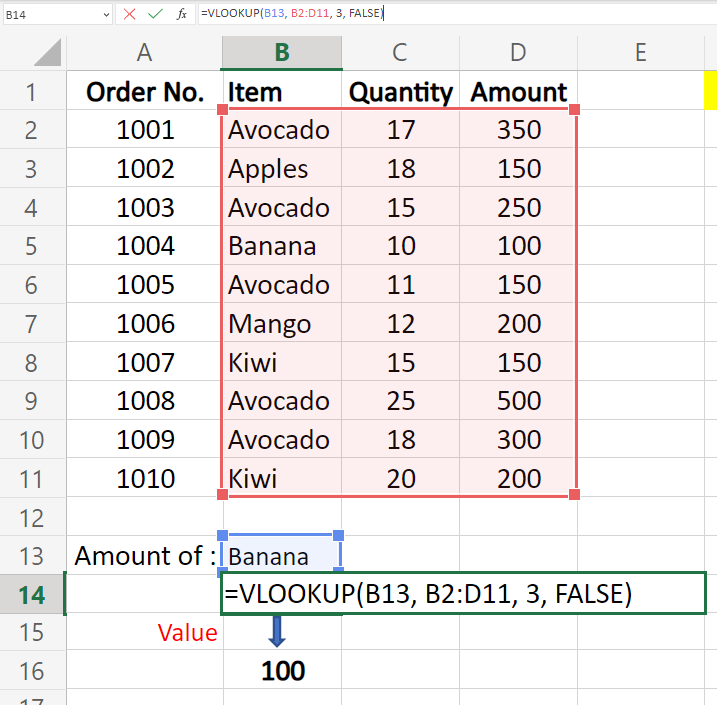Select column E header
Screen dimensions: 717x705
[x=640, y=53]
